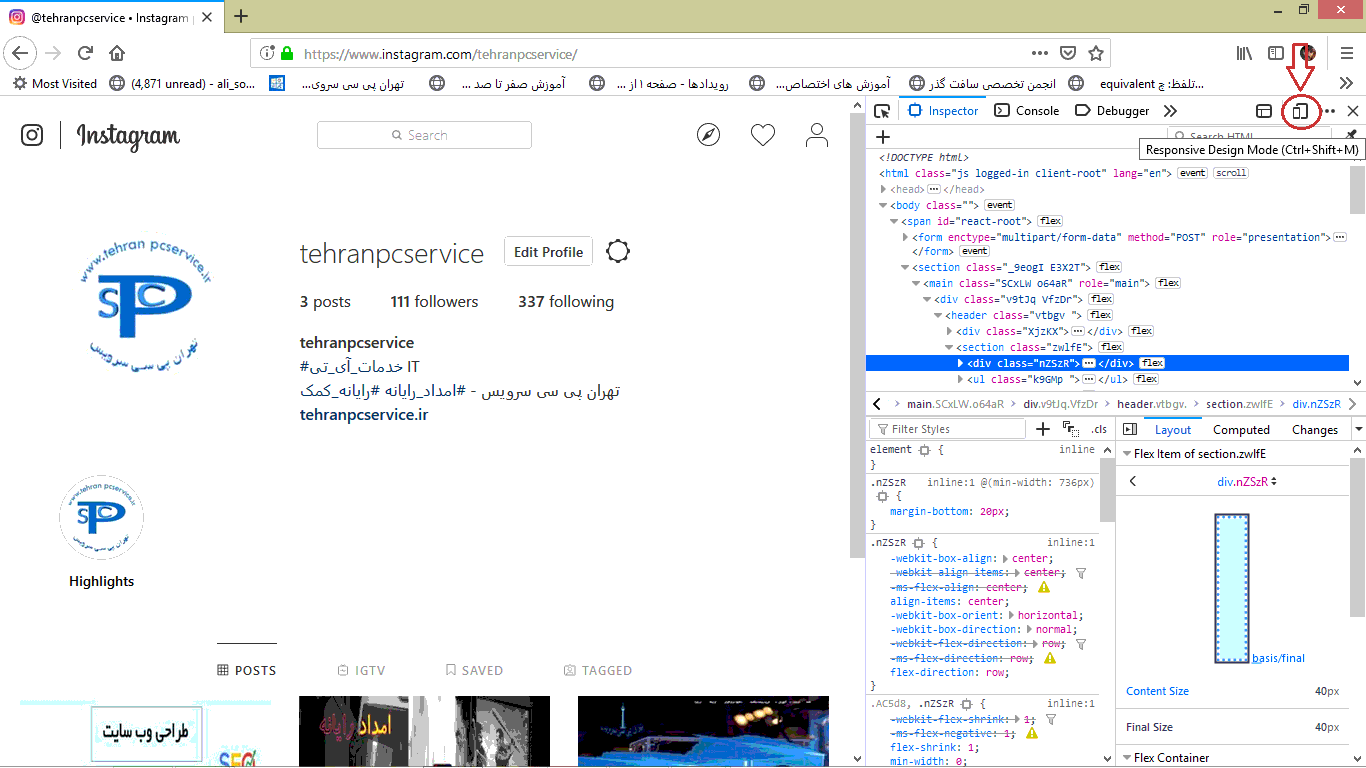Open more devtools tabs chevron
1366x768 pixels.
1170,111
